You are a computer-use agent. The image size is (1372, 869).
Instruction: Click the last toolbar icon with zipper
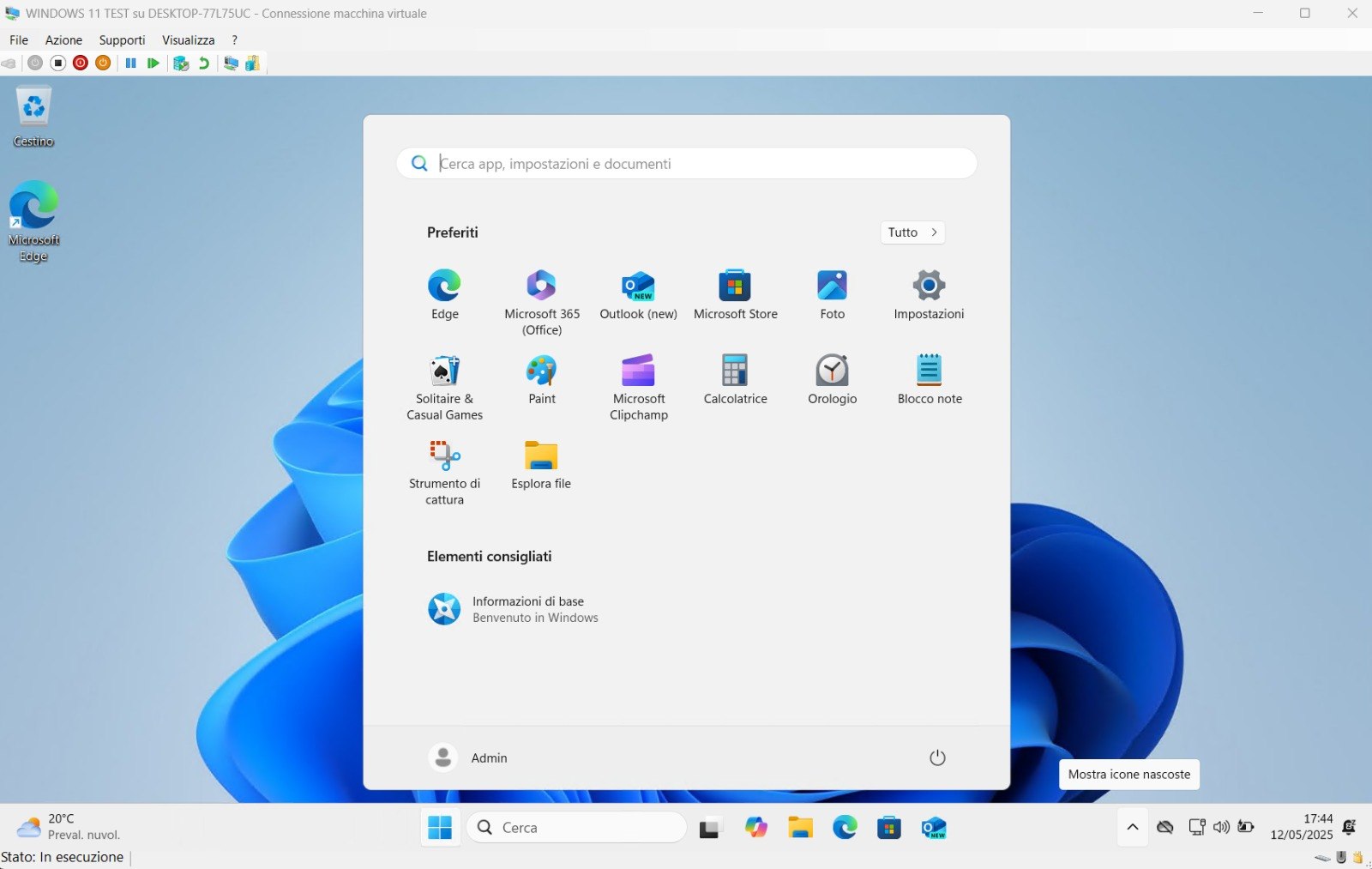tap(252, 63)
